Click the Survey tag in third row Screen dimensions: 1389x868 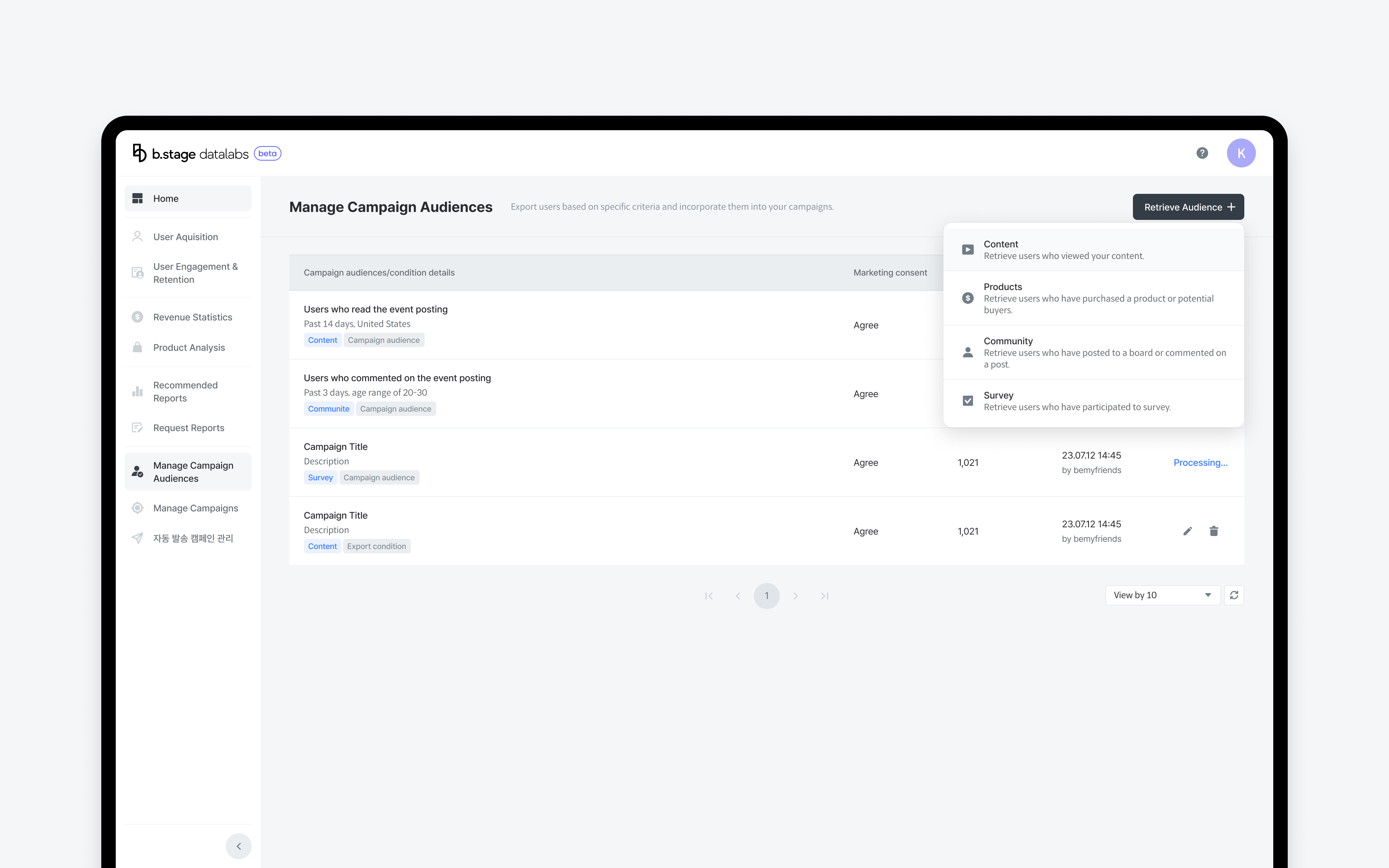coord(320,478)
